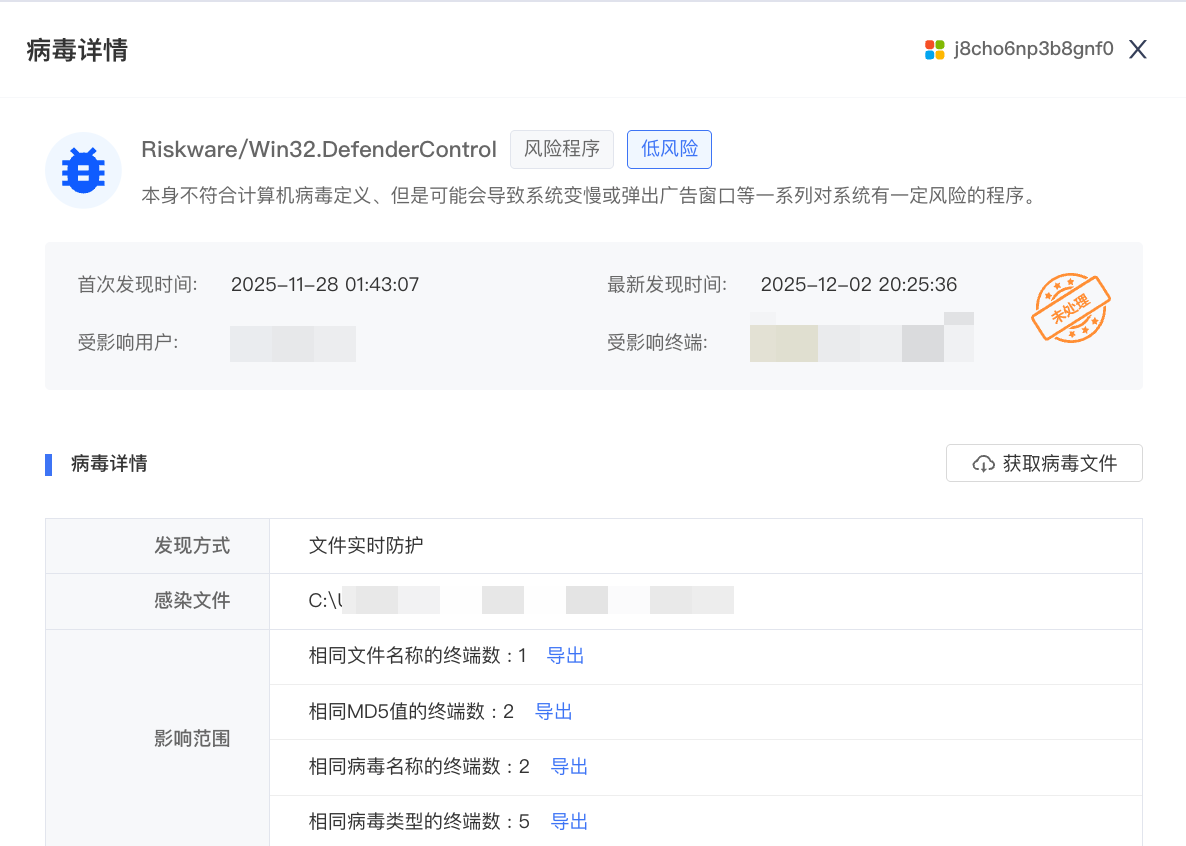The width and height of the screenshot is (1186, 846).
Task: Click the 风险程序 tag
Action: pos(562,149)
